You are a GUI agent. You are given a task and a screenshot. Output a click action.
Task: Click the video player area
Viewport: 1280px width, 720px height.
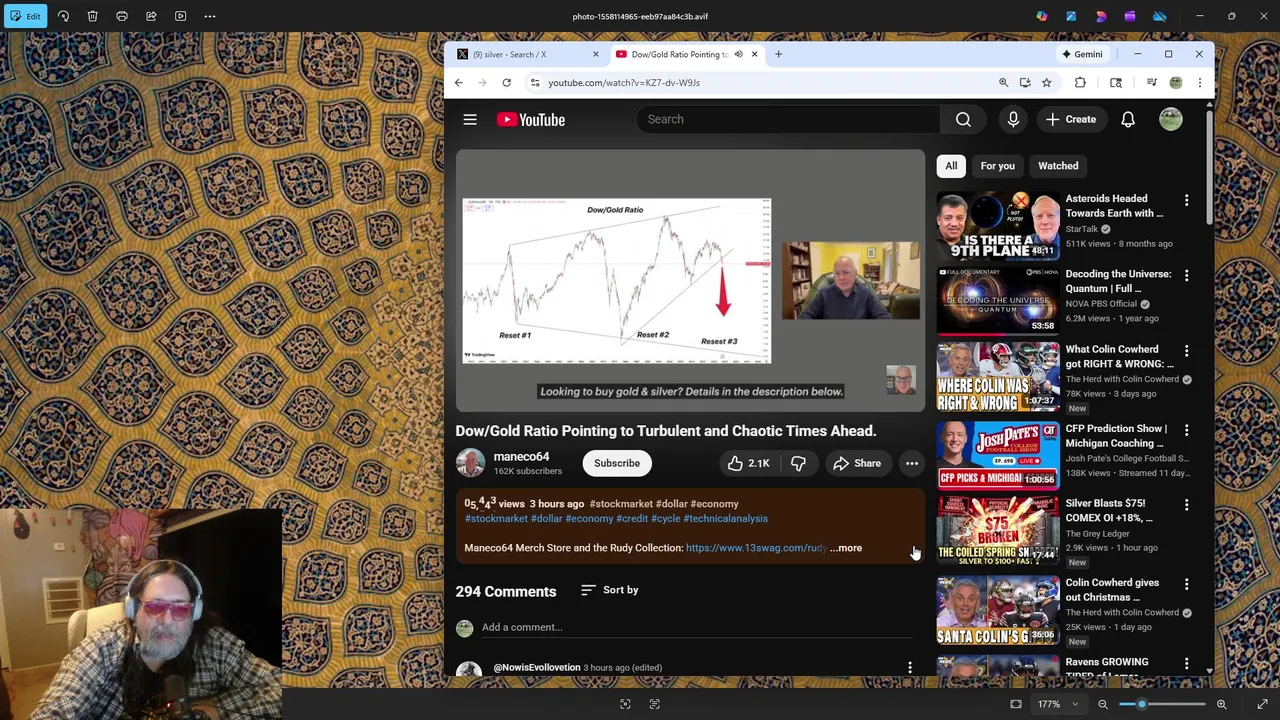691,281
